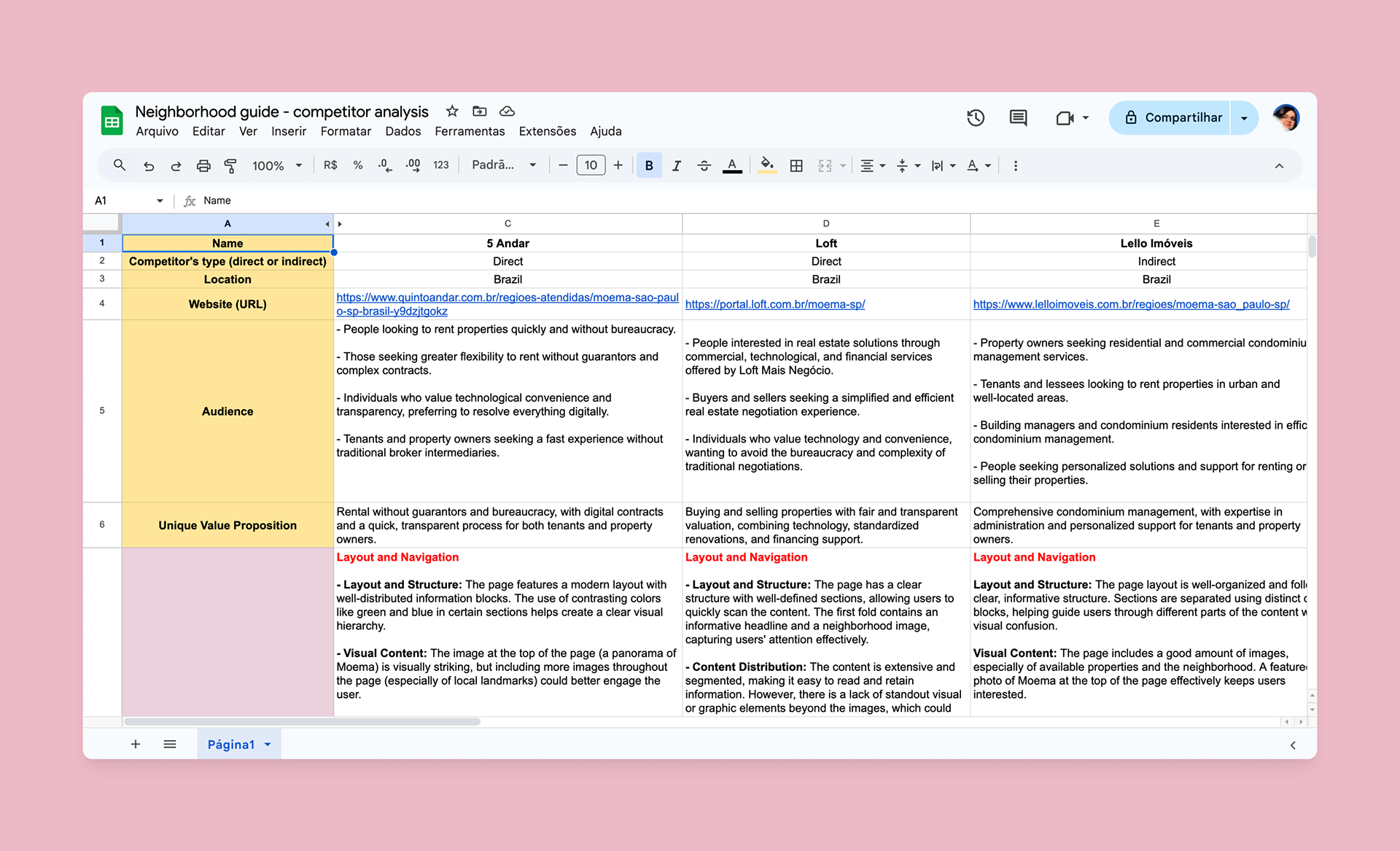Format as percent
This screenshot has height=851, width=1400.
coord(358,166)
